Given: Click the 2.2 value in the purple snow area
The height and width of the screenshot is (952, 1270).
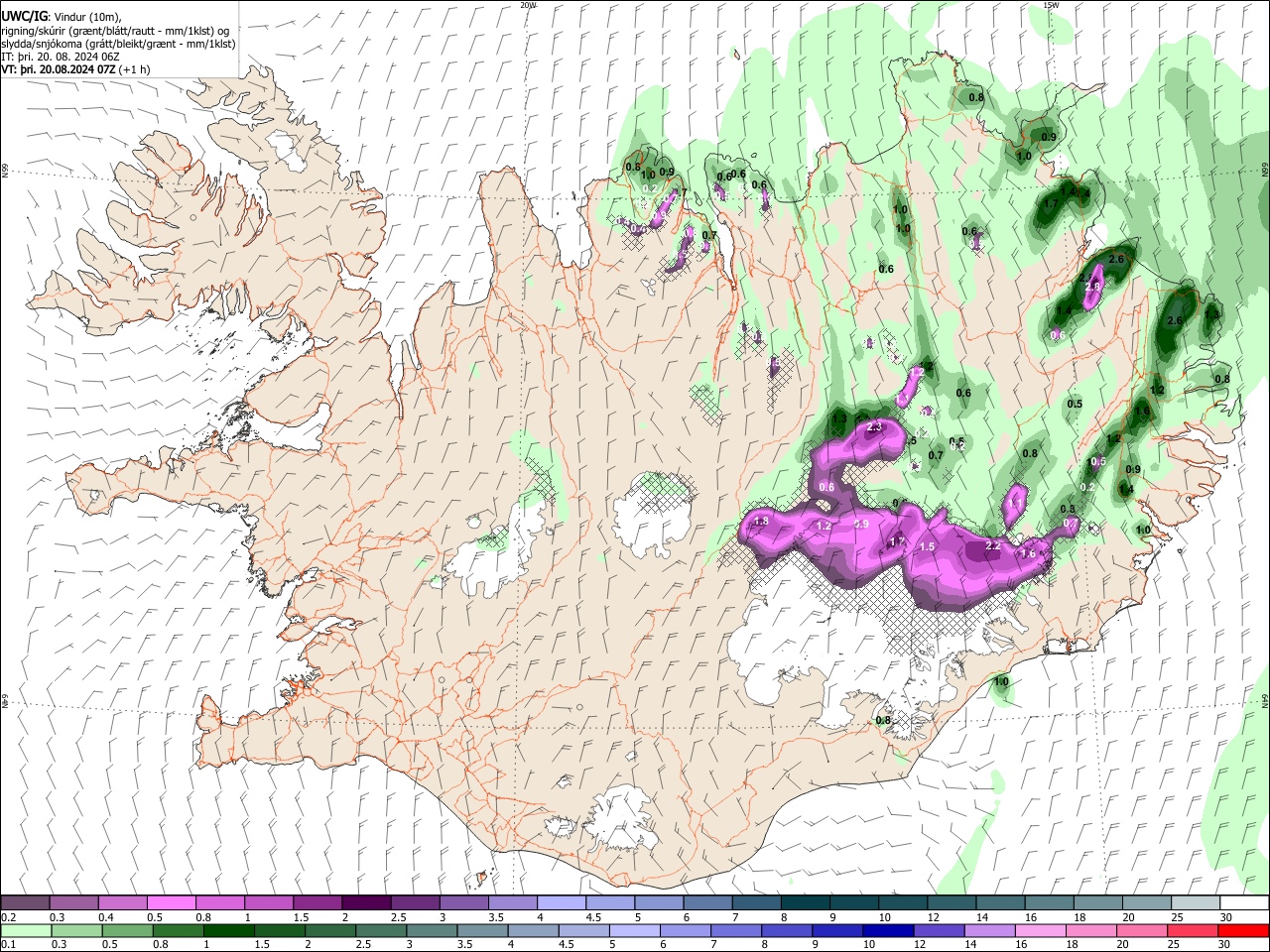Looking at the screenshot, I should [x=993, y=546].
